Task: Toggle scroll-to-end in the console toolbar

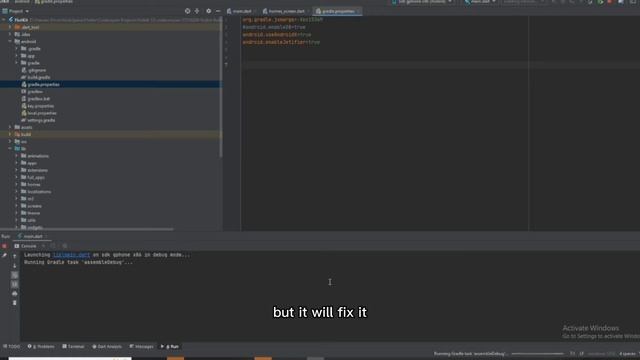Action: (x=15, y=284)
